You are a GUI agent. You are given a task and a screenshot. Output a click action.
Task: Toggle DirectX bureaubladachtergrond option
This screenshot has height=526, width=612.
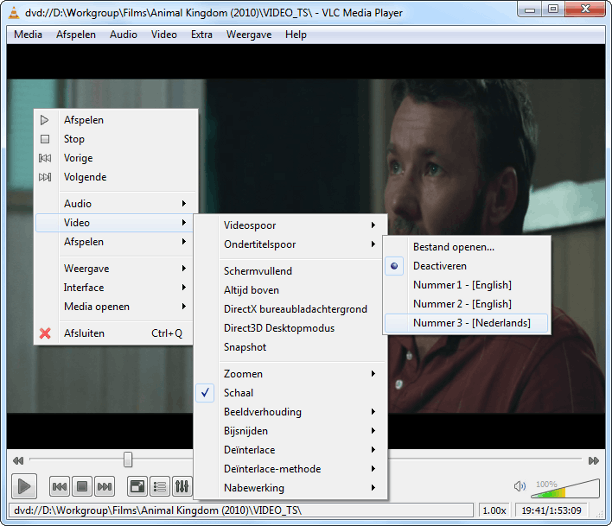click(291, 309)
